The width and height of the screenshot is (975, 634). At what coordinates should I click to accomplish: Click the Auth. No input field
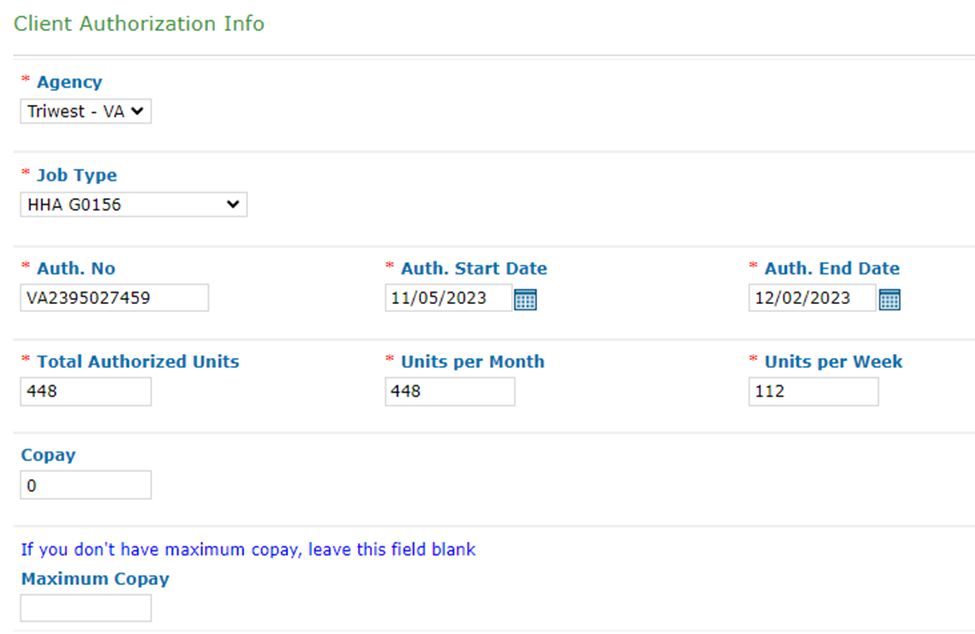coord(114,298)
